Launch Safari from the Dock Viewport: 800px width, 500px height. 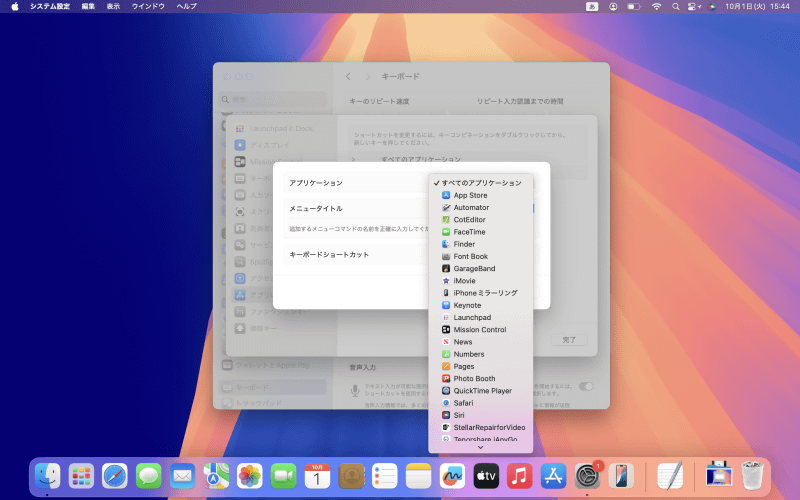pos(115,476)
